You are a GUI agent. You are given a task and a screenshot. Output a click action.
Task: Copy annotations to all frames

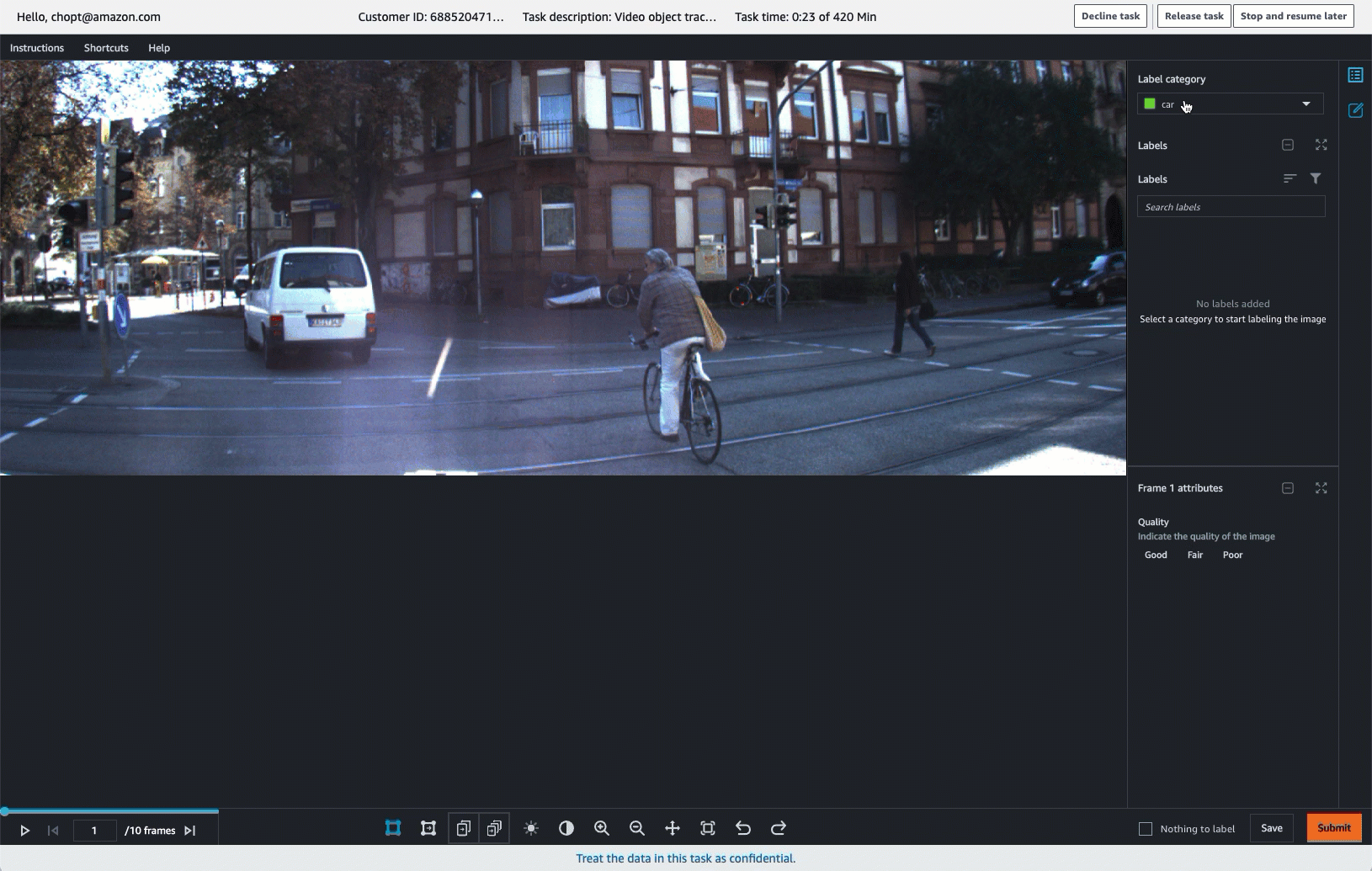coord(494,828)
